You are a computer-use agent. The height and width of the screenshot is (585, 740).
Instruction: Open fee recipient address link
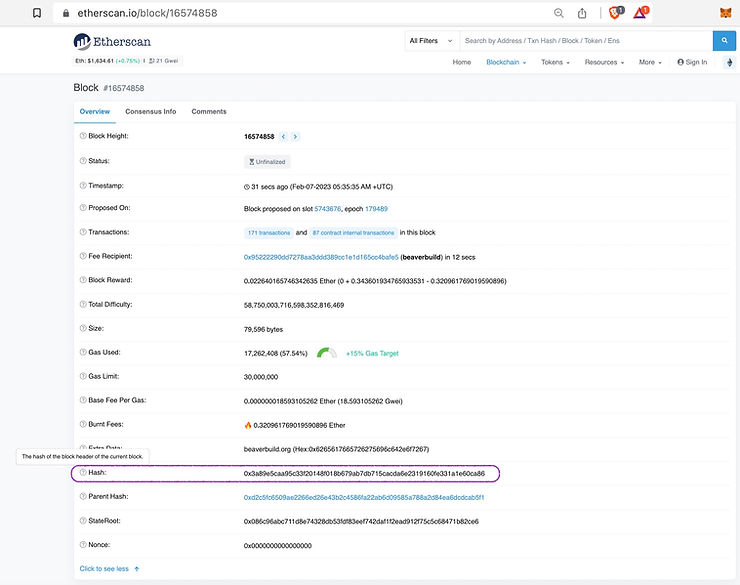pos(321,257)
